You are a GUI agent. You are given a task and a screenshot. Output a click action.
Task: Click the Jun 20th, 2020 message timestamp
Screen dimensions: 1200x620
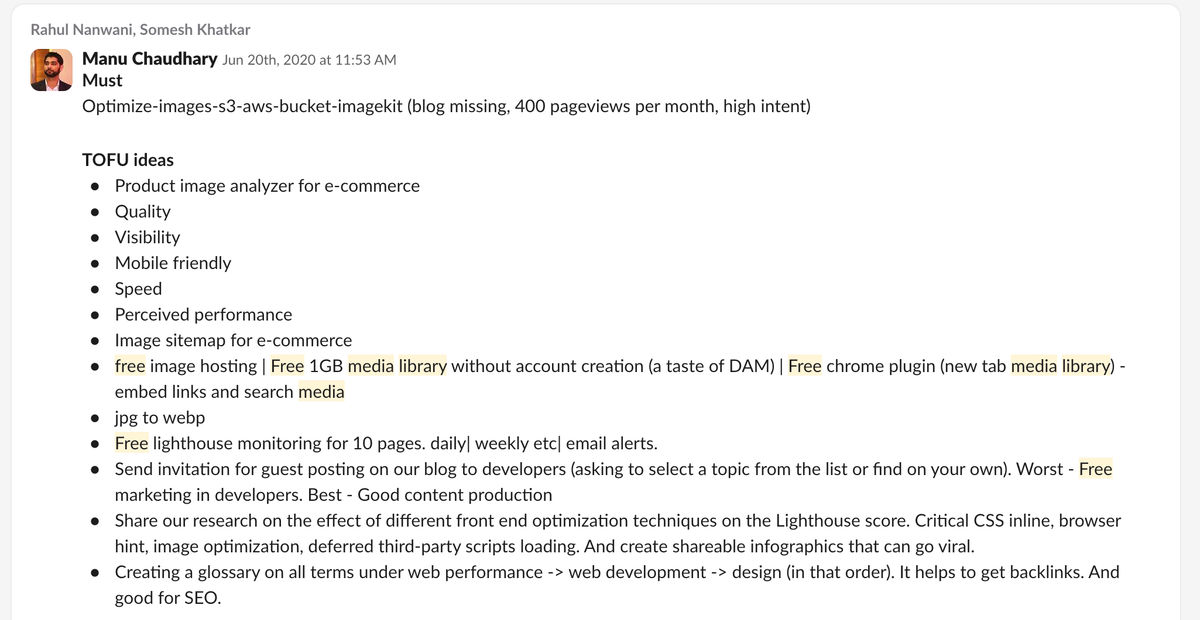coord(309,60)
